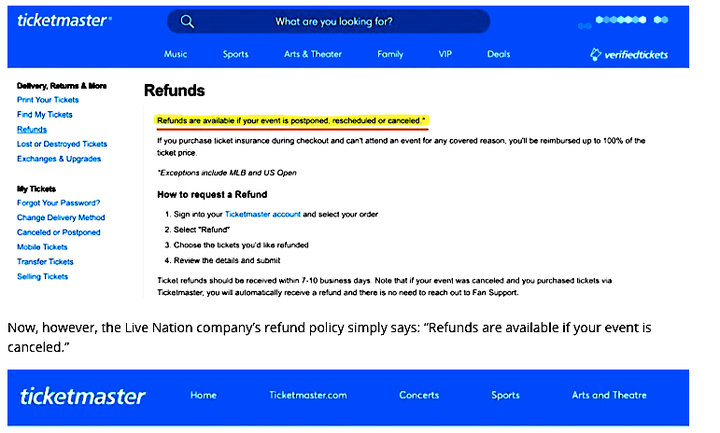Click "Delivery, Returns & More" sidebar heading
720x433 pixels.
coord(62,85)
